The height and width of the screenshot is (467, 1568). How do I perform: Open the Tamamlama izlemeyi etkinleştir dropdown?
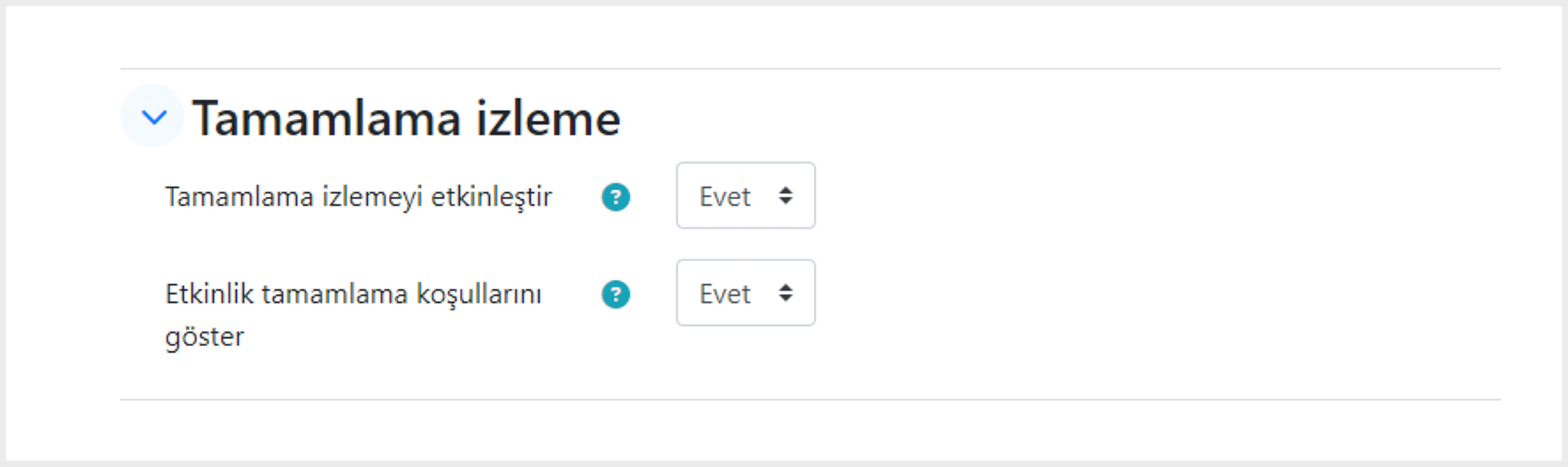pos(746,196)
